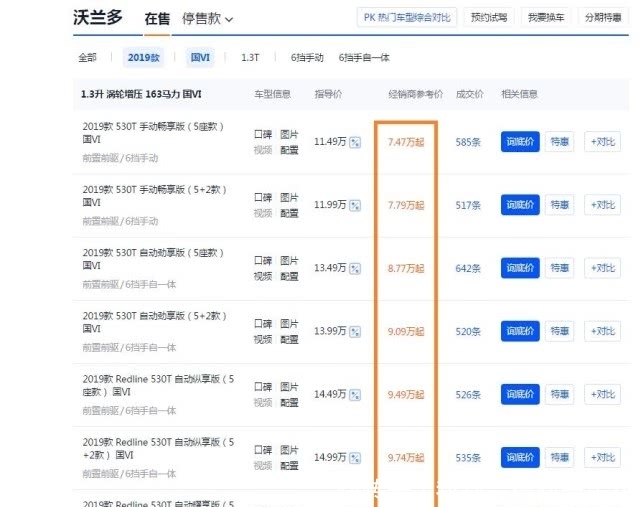Image resolution: width=641 pixels, height=507 pixels.
Task: Select the 全部 filter
Action: click(x=87, y=58)
